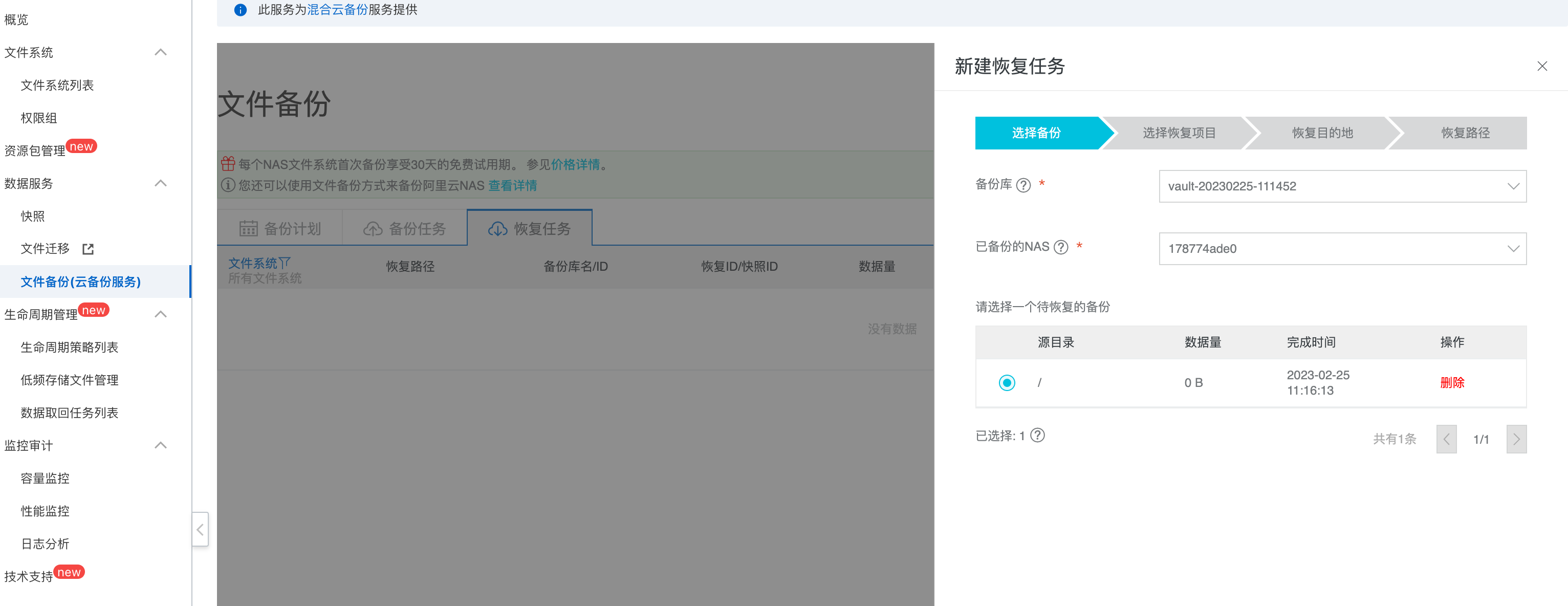
Task: Click the red 删除 link for the backup
Action: [1452, 383]
